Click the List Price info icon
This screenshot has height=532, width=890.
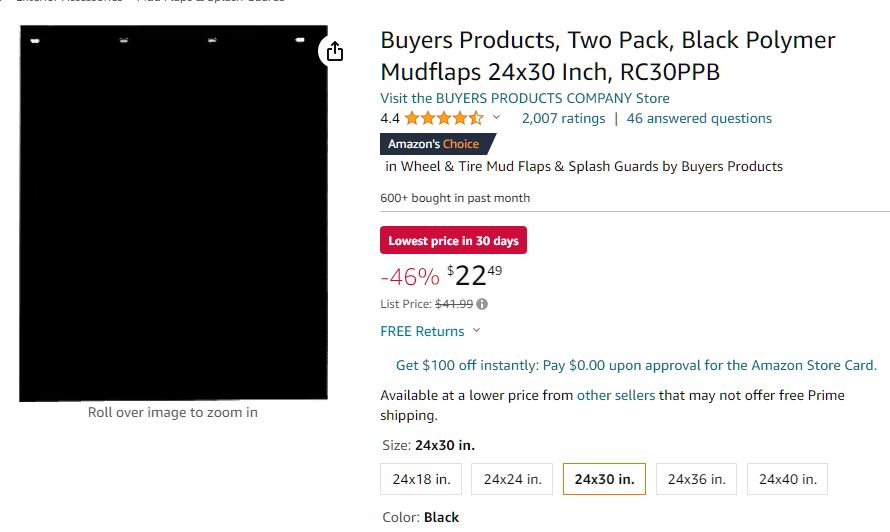coord(482,304)
